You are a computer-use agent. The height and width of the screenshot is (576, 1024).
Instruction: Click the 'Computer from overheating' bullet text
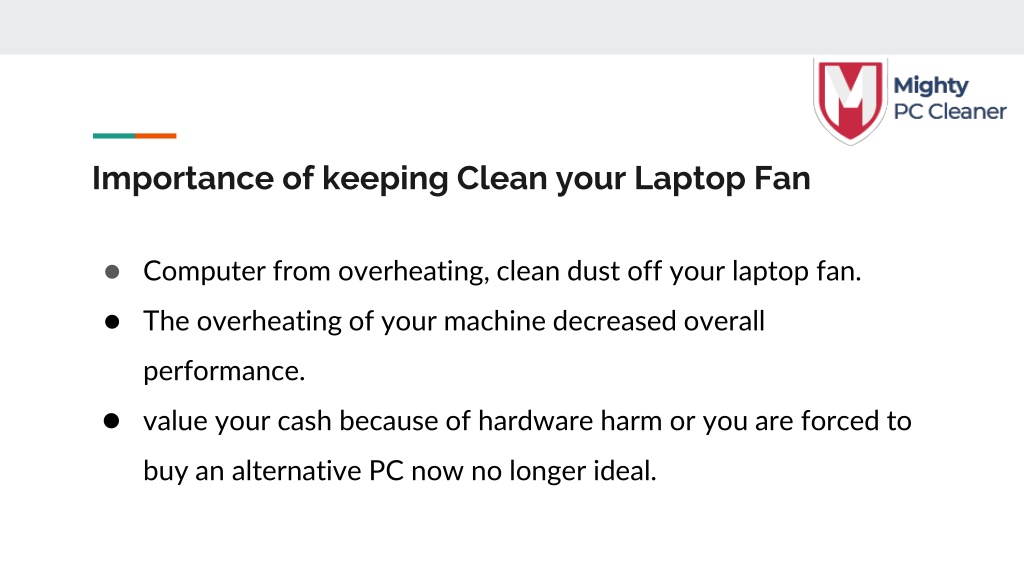[316, 271]
